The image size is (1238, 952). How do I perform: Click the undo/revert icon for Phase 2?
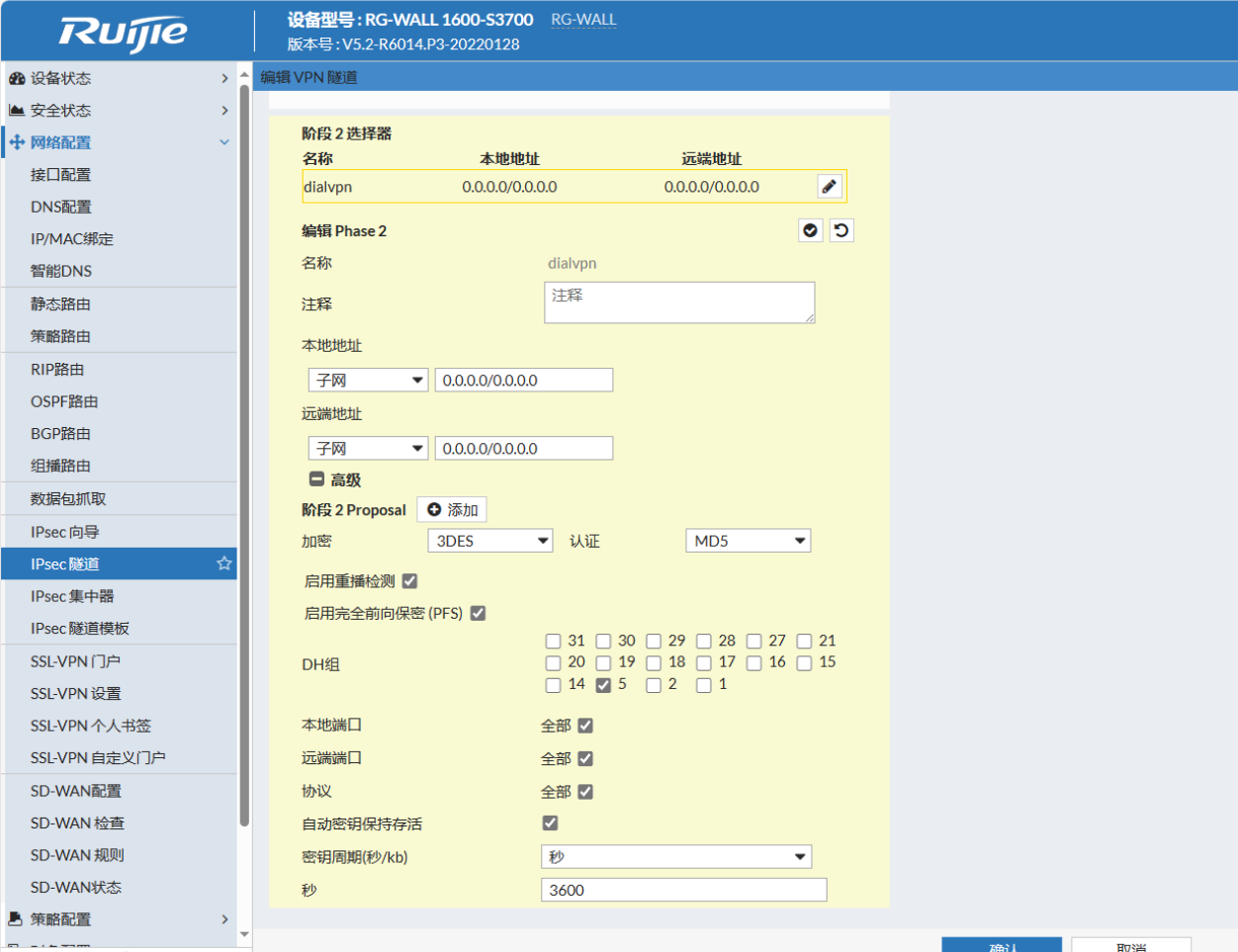click(841, 230)
